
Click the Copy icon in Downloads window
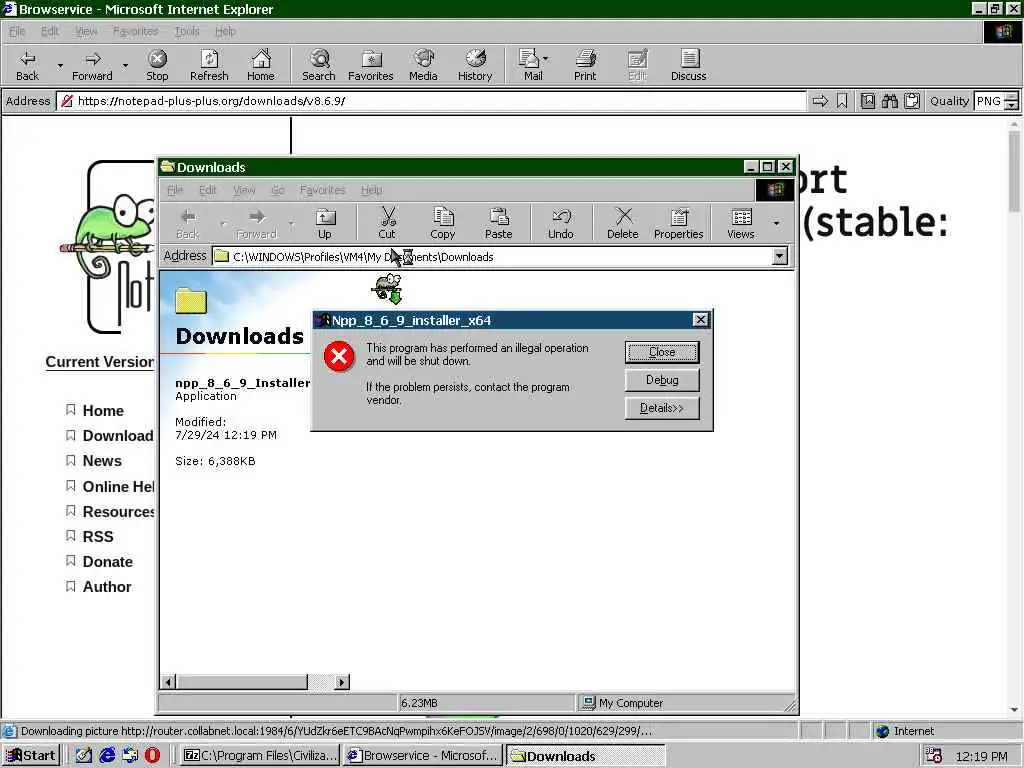(x=443, y=223)
